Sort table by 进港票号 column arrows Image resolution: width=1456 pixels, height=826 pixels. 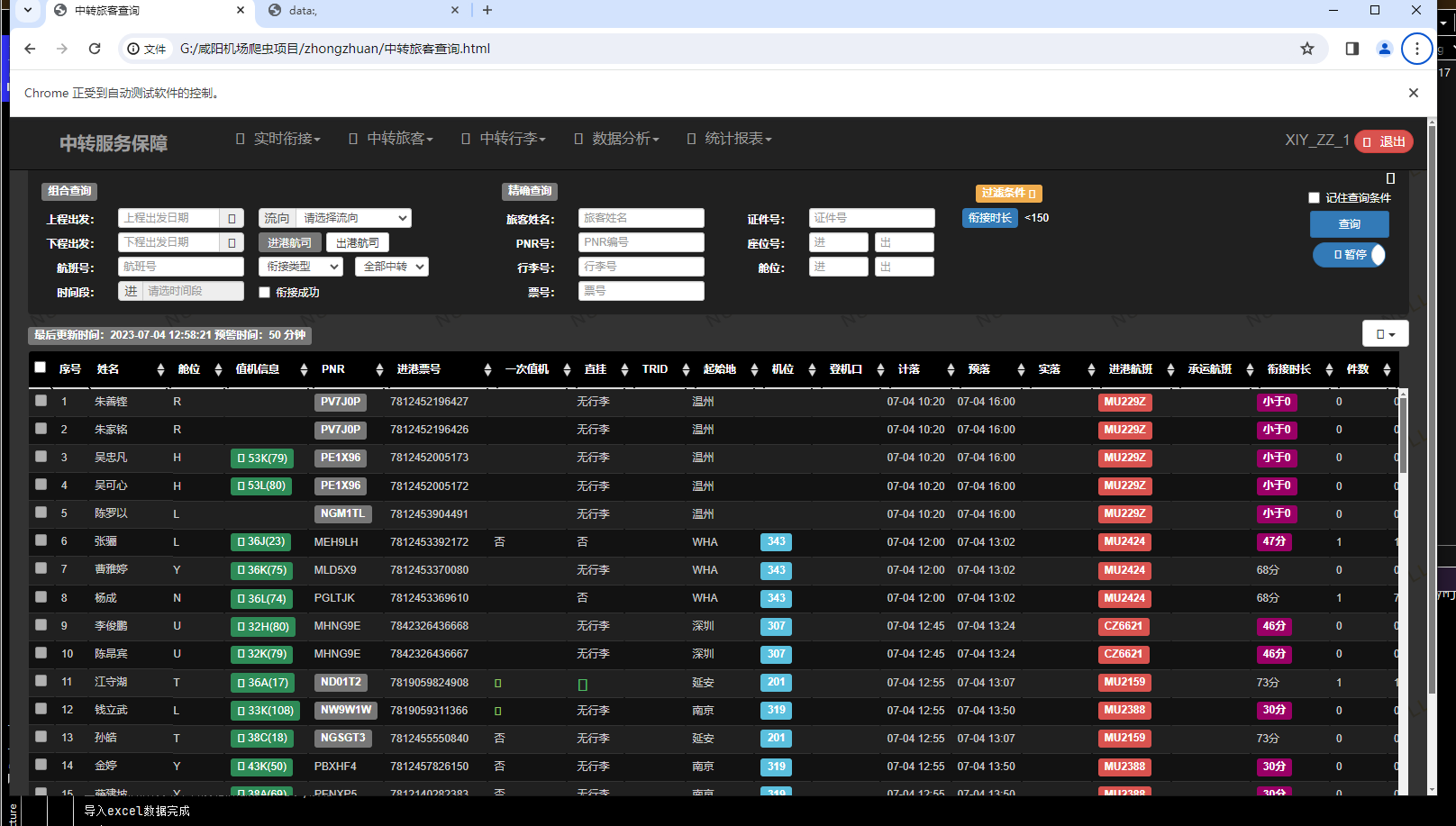click(x=487, y=369)
